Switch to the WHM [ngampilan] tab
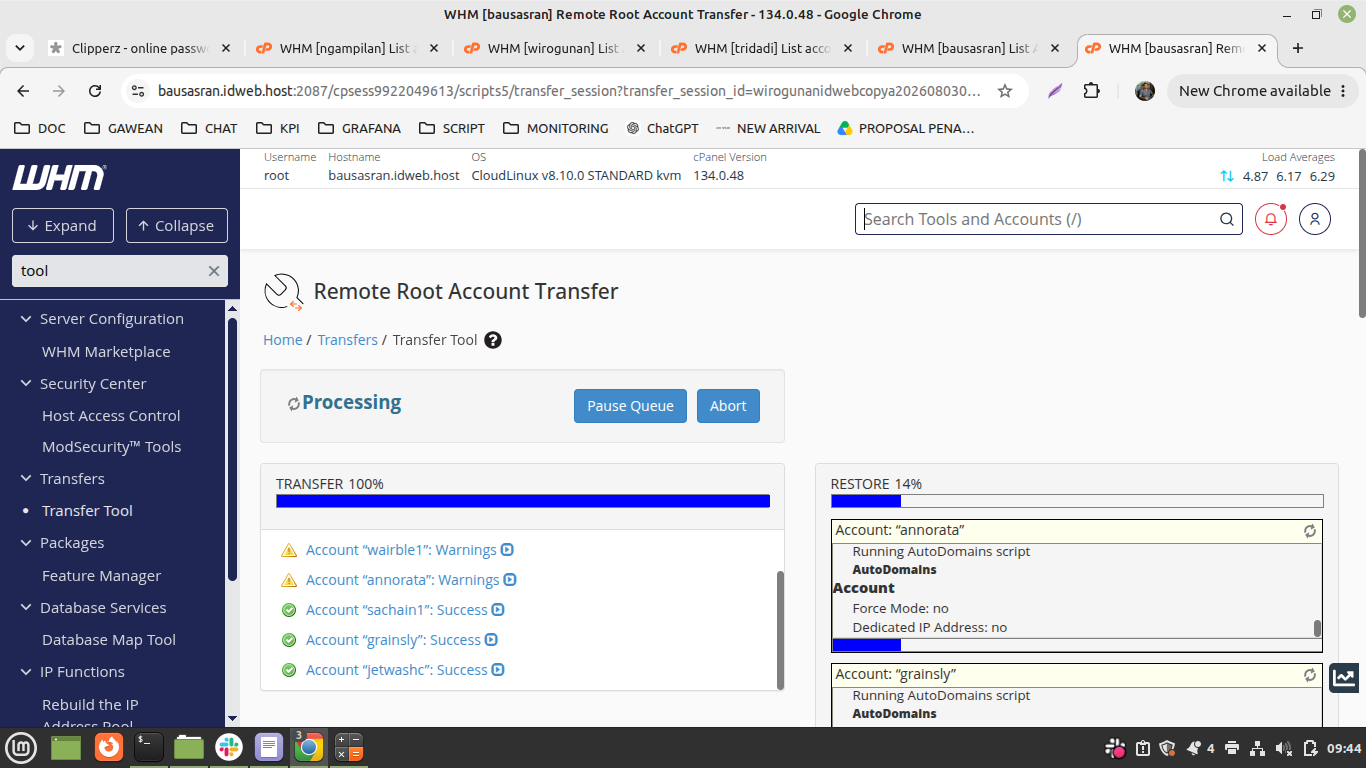The image size is (1366, 768). tap(345, 48)
